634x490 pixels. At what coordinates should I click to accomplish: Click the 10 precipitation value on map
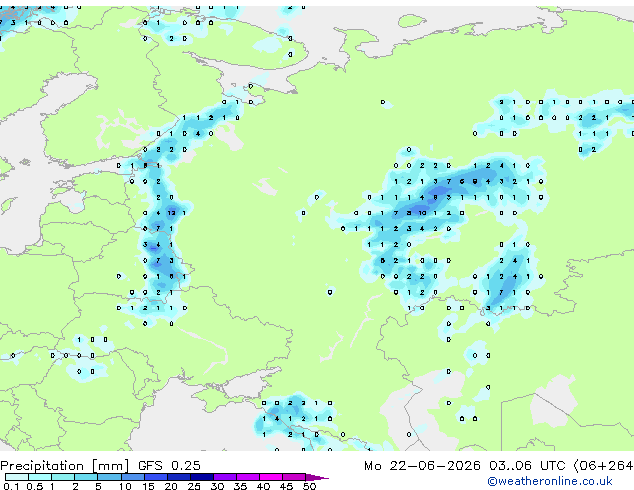[x=422, y=213]
